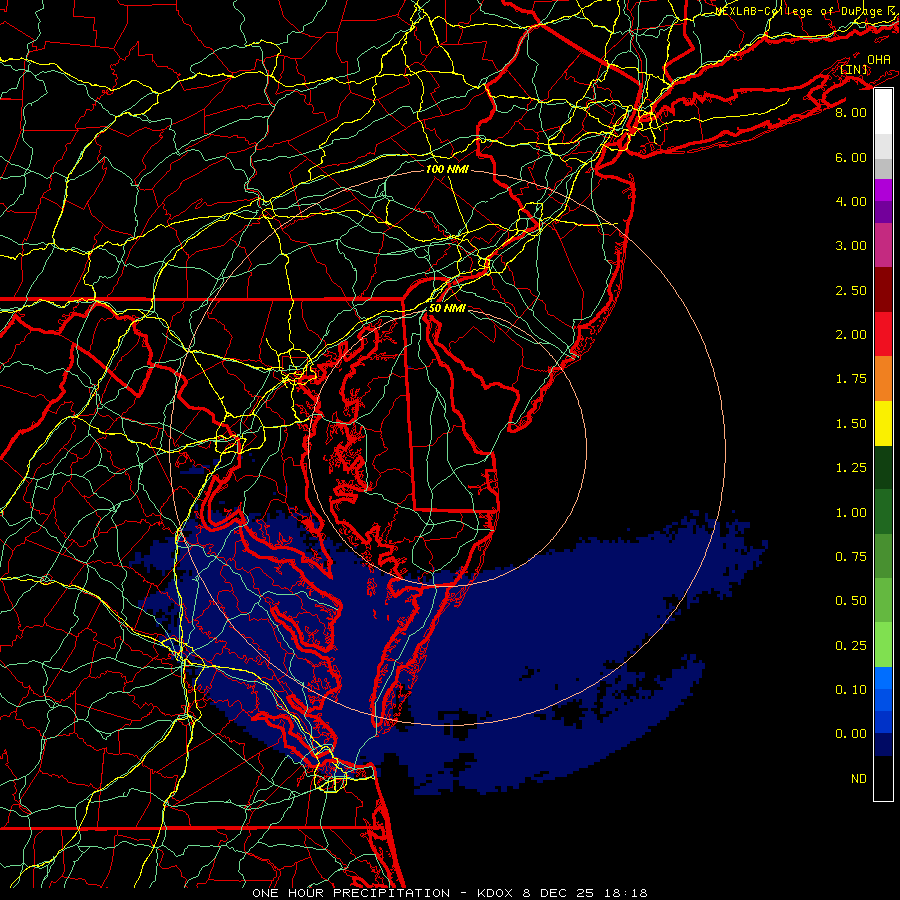900x900 pixels.
Task: Click the '0.50' legend value
Action: coord(851,601)
